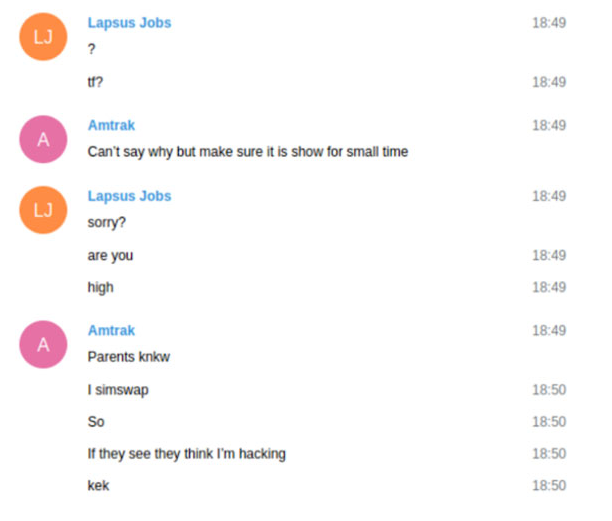Click the 'kek' message
This screenshot has height=521, width=612.
98,485
